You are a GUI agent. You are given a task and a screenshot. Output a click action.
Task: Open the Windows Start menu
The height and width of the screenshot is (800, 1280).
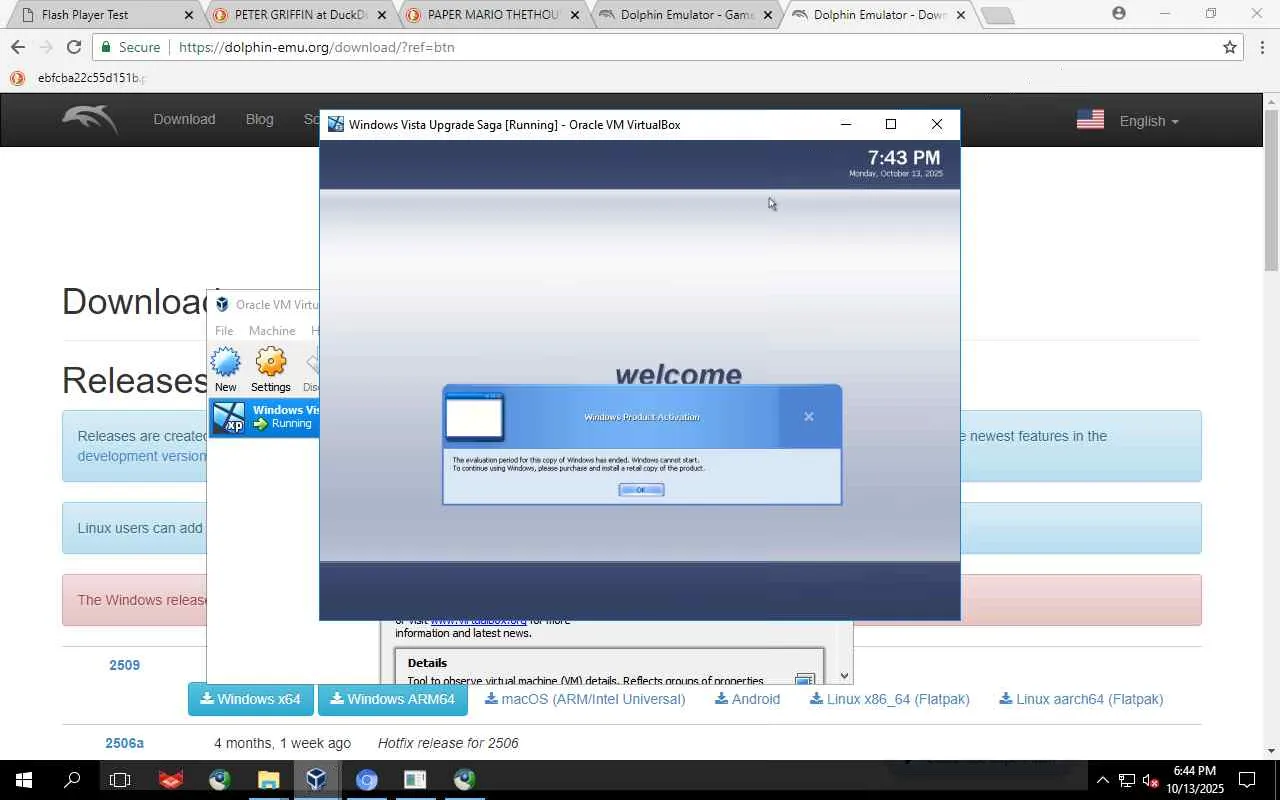tap(24, 780)
